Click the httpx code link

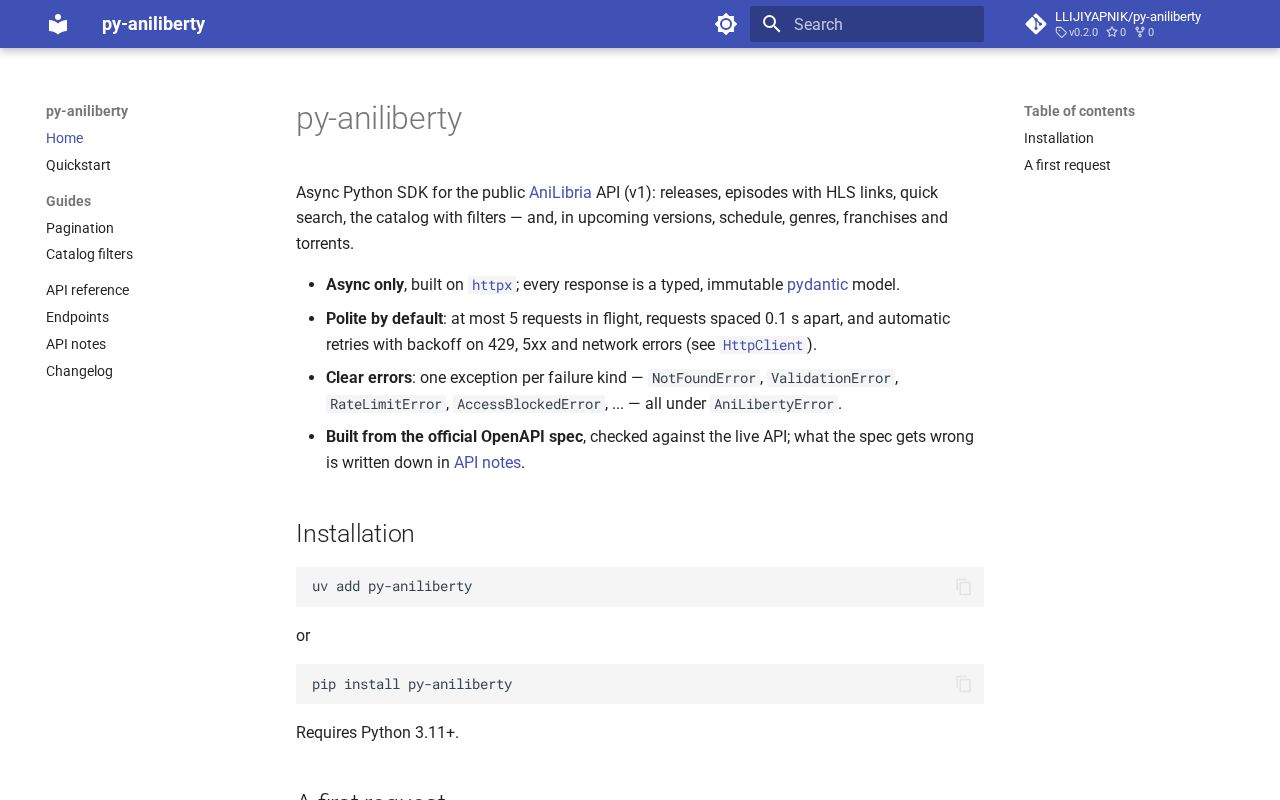pyautogui.click(x=492, y=285)
